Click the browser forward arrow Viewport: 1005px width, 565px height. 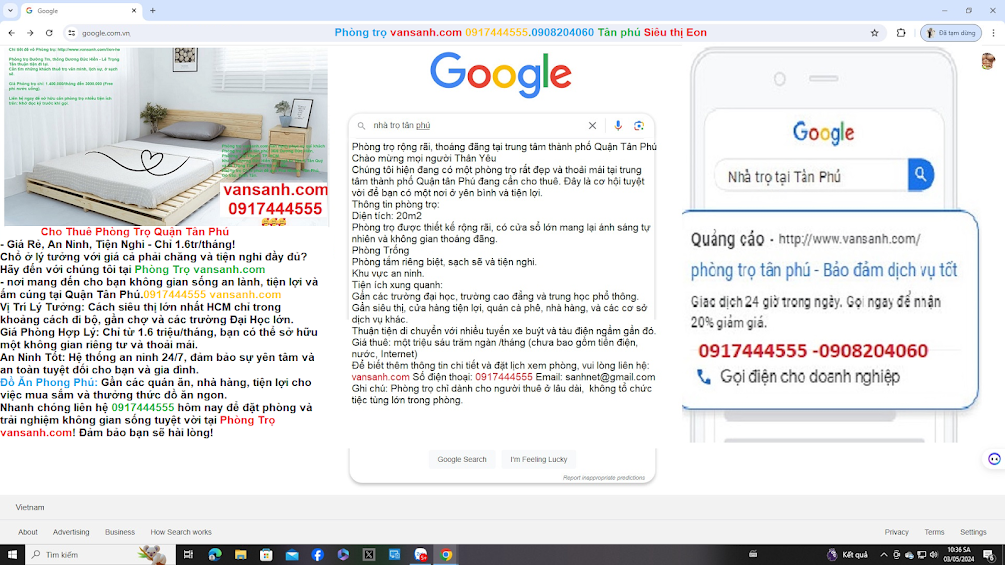(30, 33)
